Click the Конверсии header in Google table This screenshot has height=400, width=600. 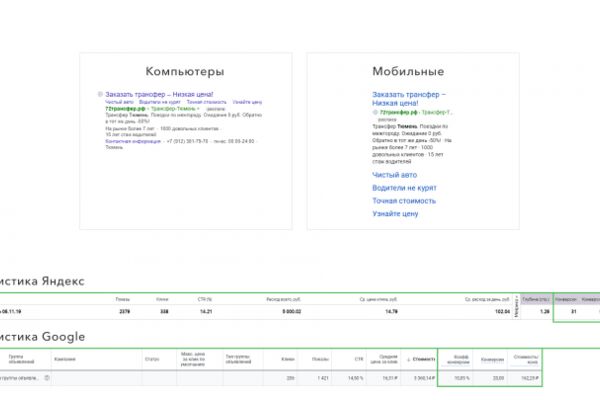[492, 359]
